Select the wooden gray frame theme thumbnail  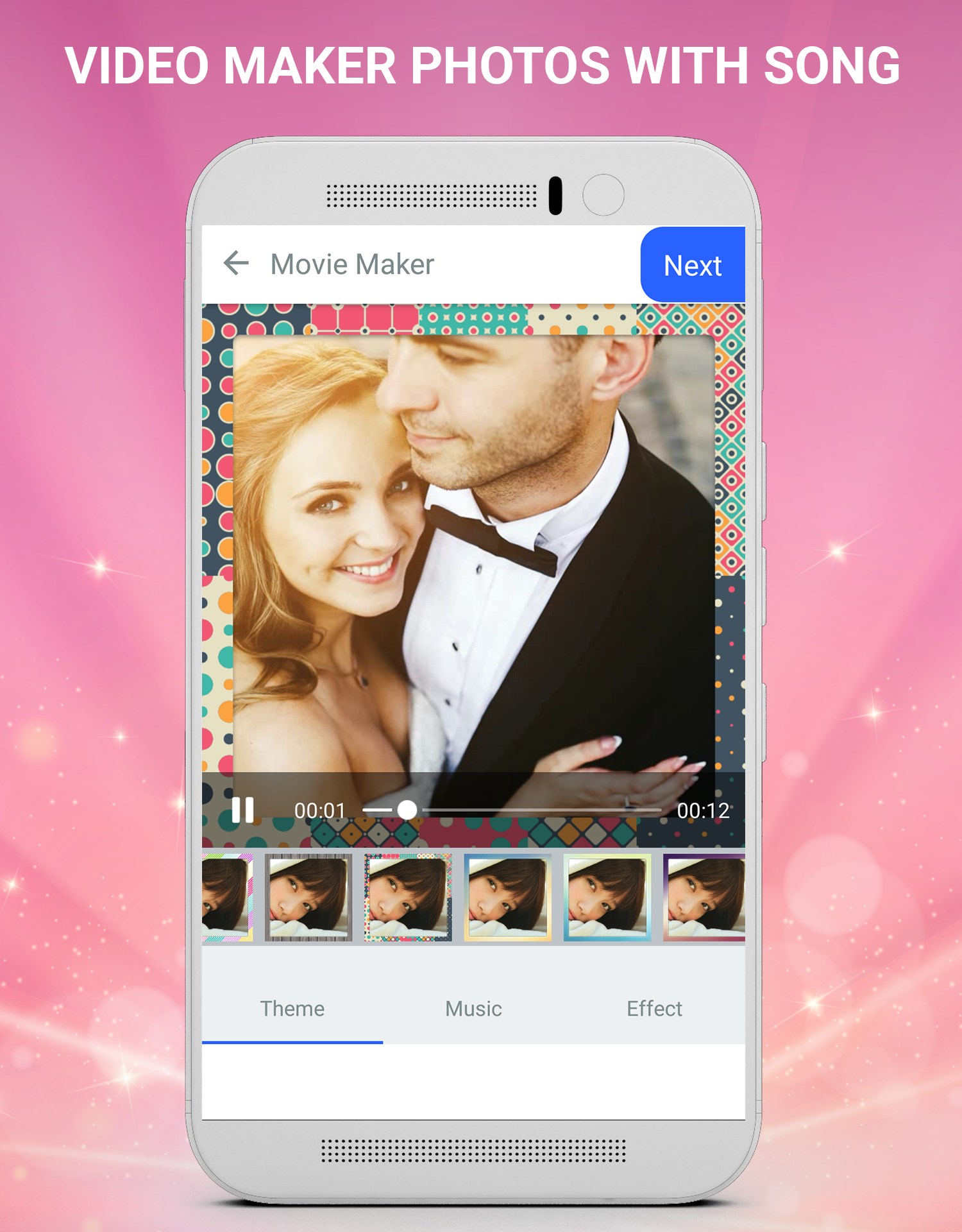click(x=308, y=897)
